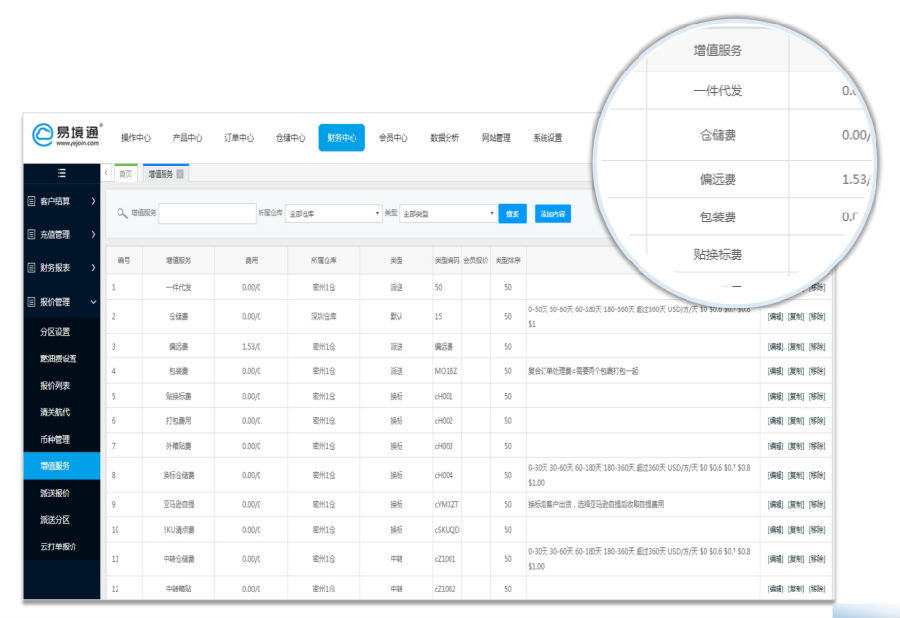Open 网站管理 in top navigation

tap(496, 138)
